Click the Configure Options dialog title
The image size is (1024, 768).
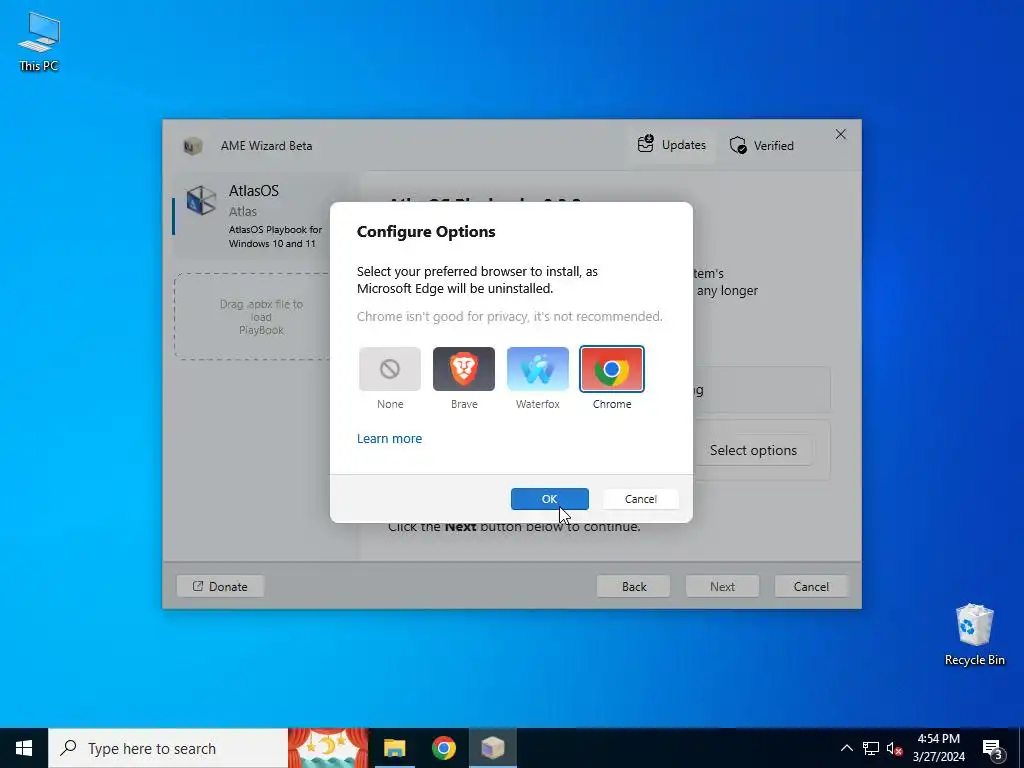(x=426, y=232)
